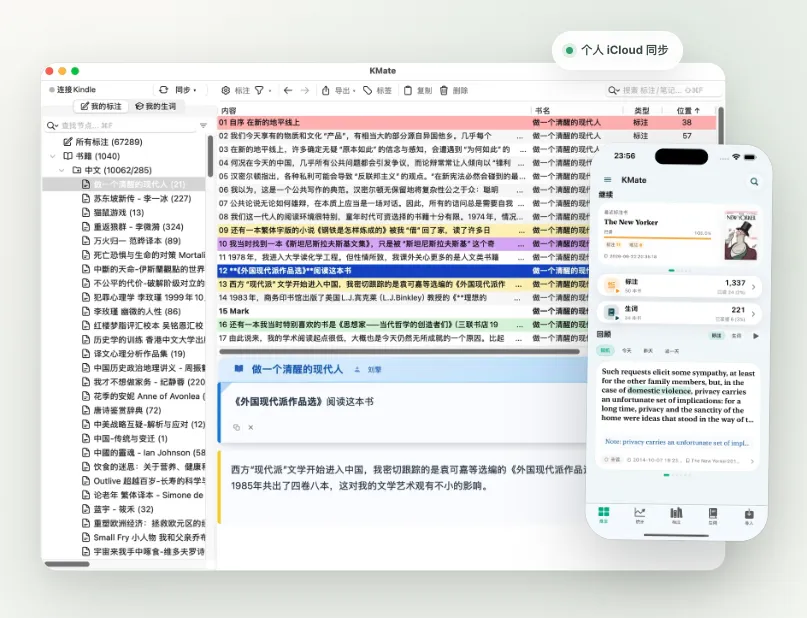Select 所有标注 (67289) in sidebar
This screenshot has width=807, height=618.
102,142
